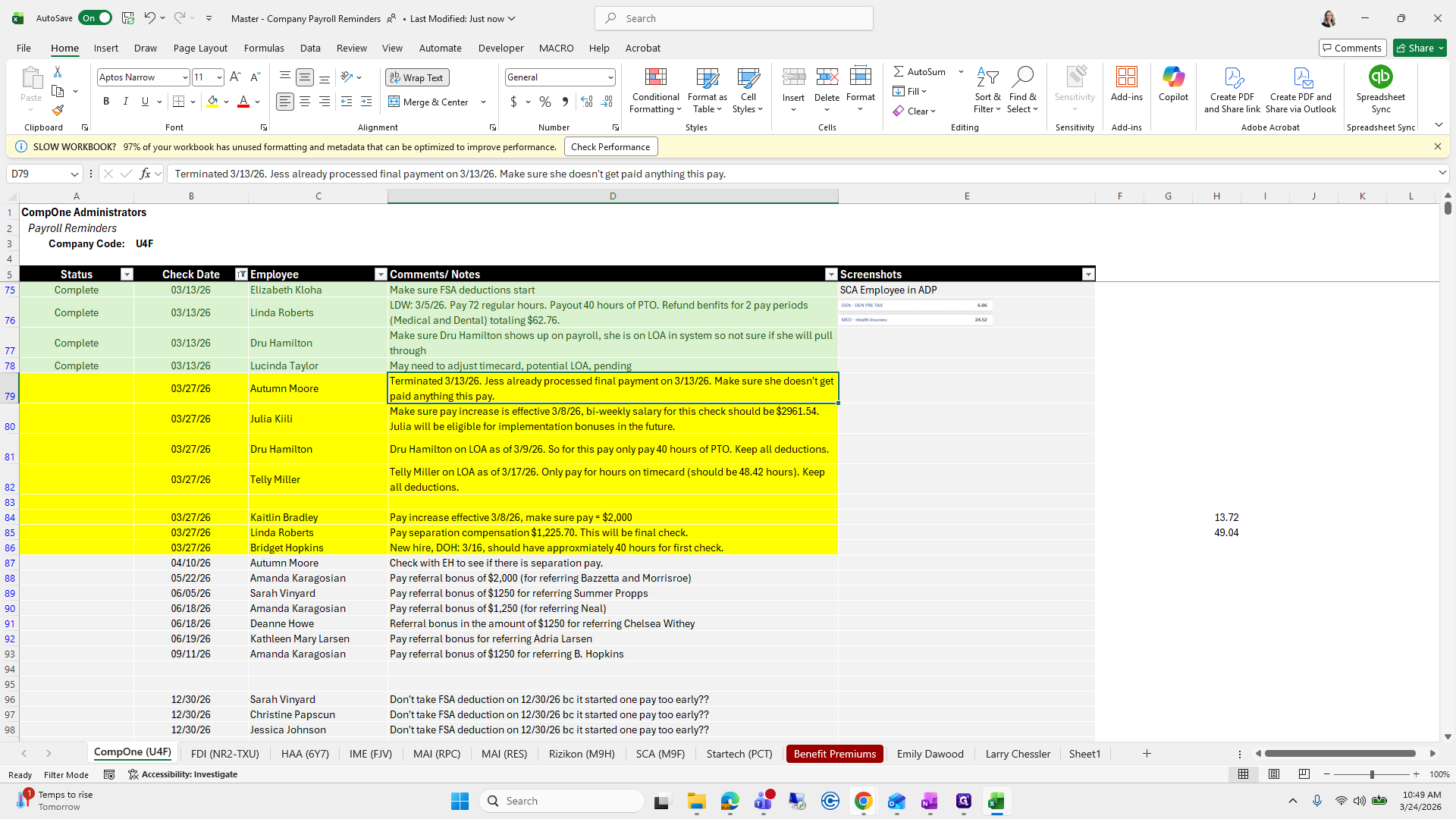This screenshot has height=819, width=1456.
Task: Switch to the FDI (NR2-TXU) sheet tab
Action: [224, 754]
